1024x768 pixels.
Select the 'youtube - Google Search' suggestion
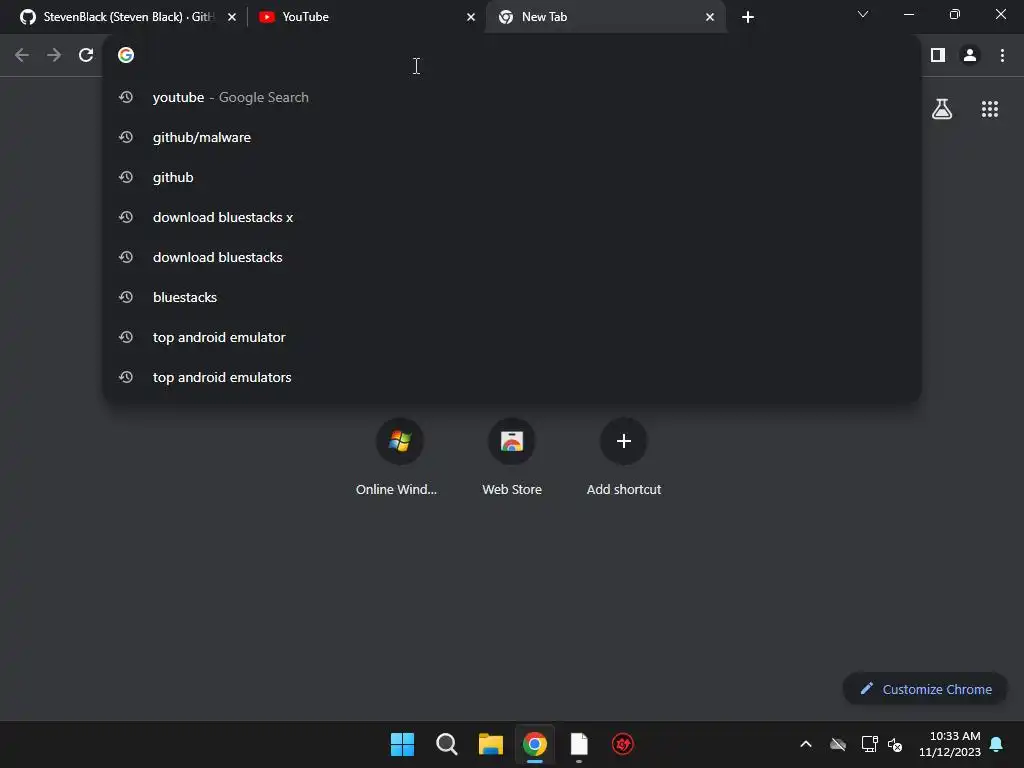tap(512, 97)
